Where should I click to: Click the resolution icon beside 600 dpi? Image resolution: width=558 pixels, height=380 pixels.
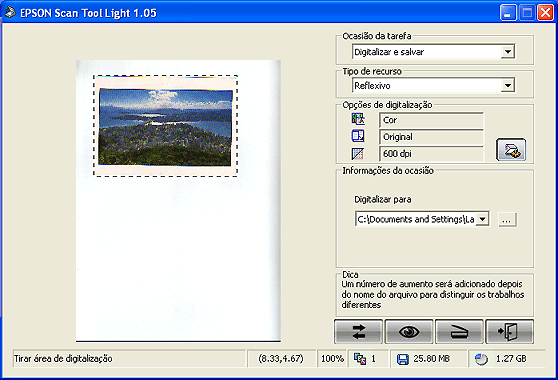pyautogui.click(x=358, y=153)
